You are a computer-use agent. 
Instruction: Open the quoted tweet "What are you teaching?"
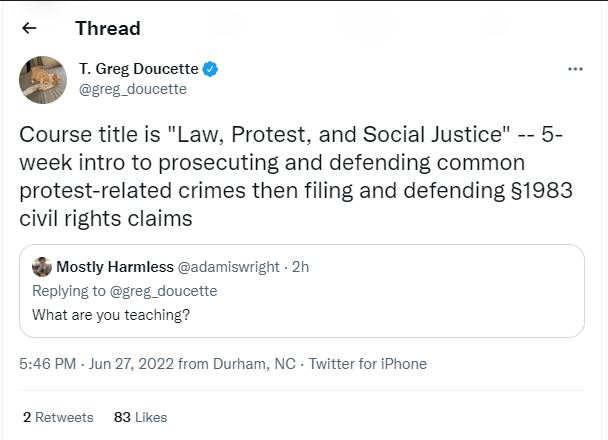302,291
